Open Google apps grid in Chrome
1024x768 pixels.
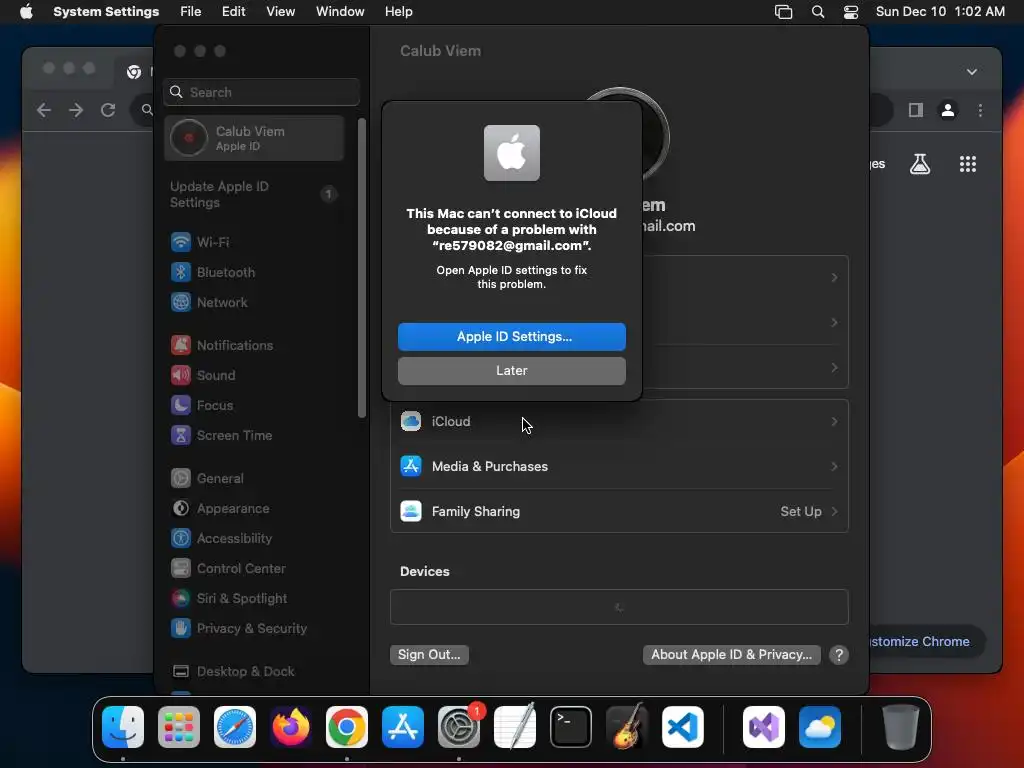968,164
